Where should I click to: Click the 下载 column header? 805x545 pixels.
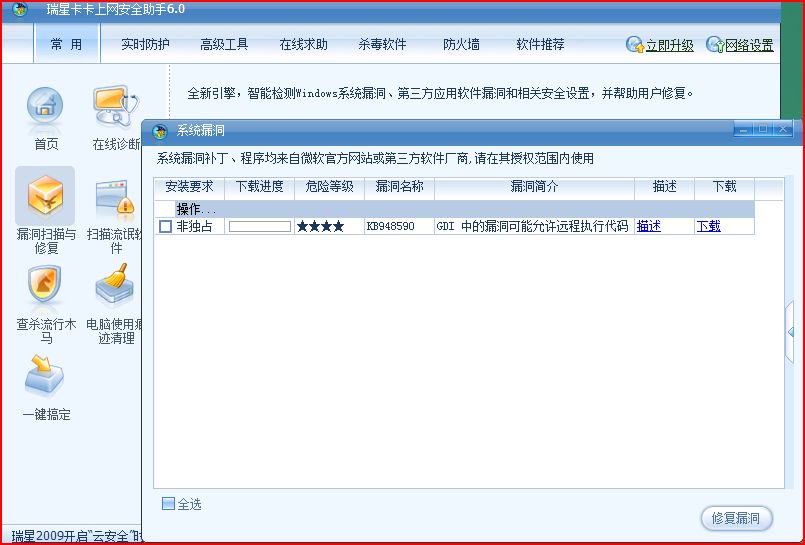point(724,187)
